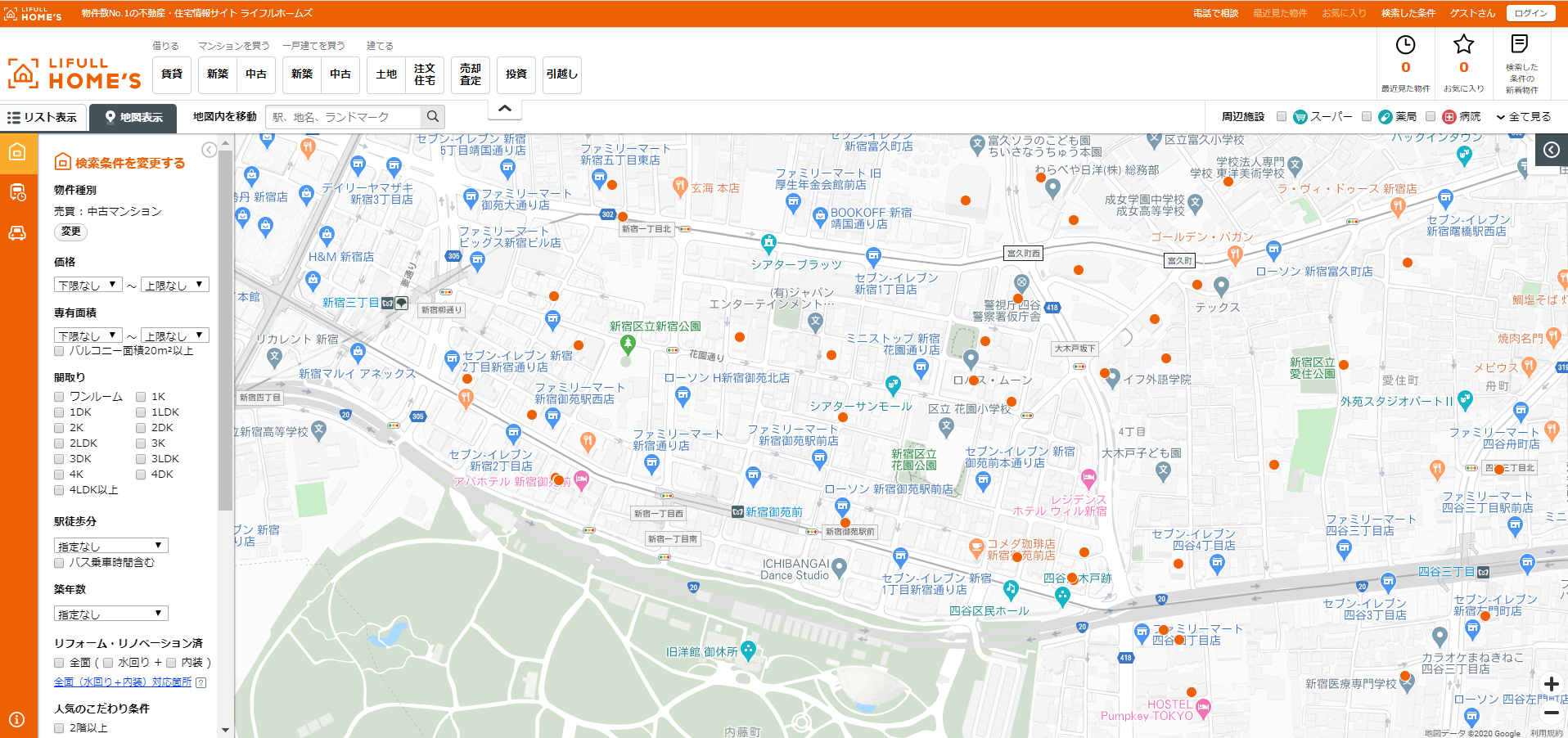Open favorites star icon

click(1463, 45)
